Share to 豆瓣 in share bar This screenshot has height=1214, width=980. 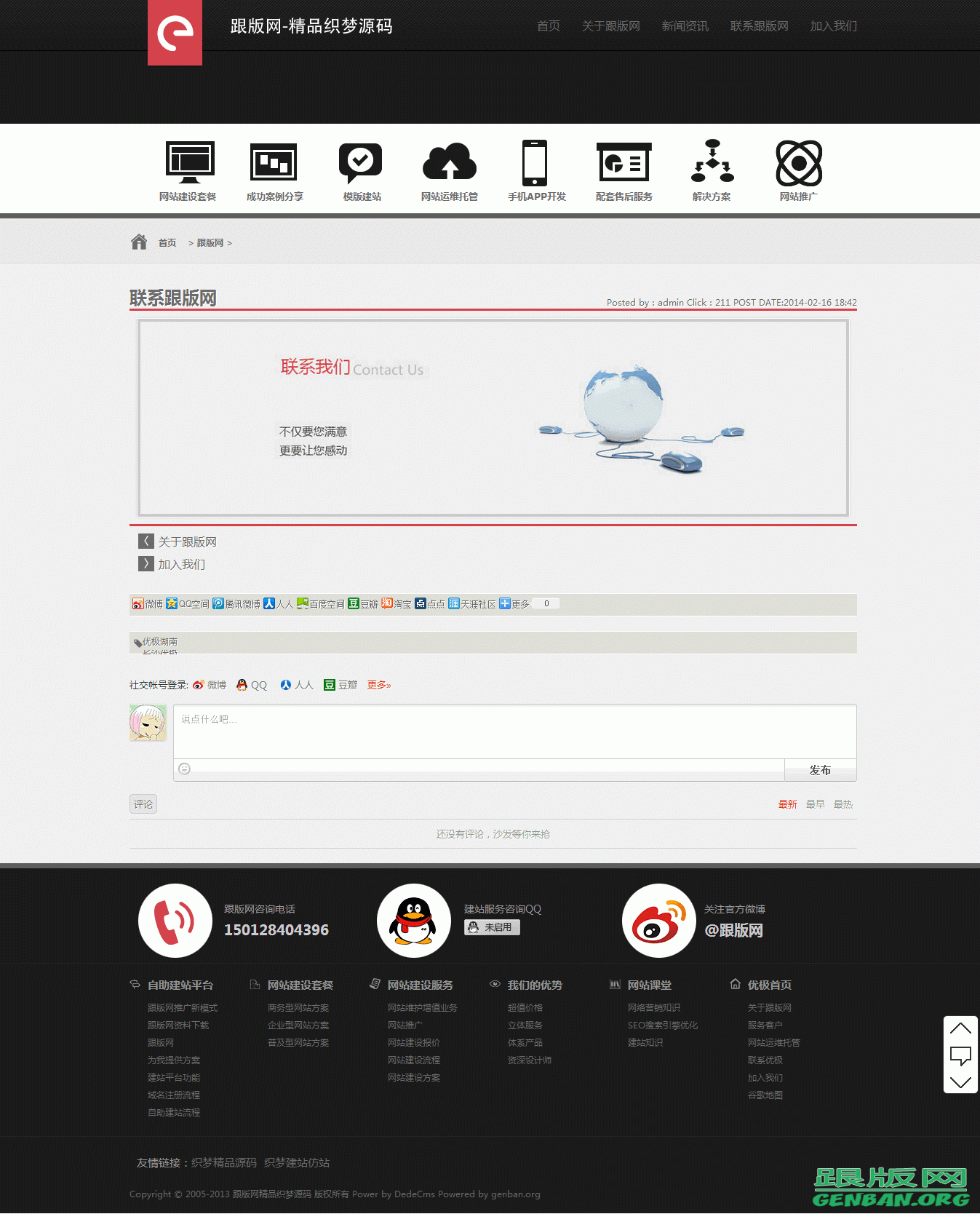pyautogui.click(x=363, y=604)
